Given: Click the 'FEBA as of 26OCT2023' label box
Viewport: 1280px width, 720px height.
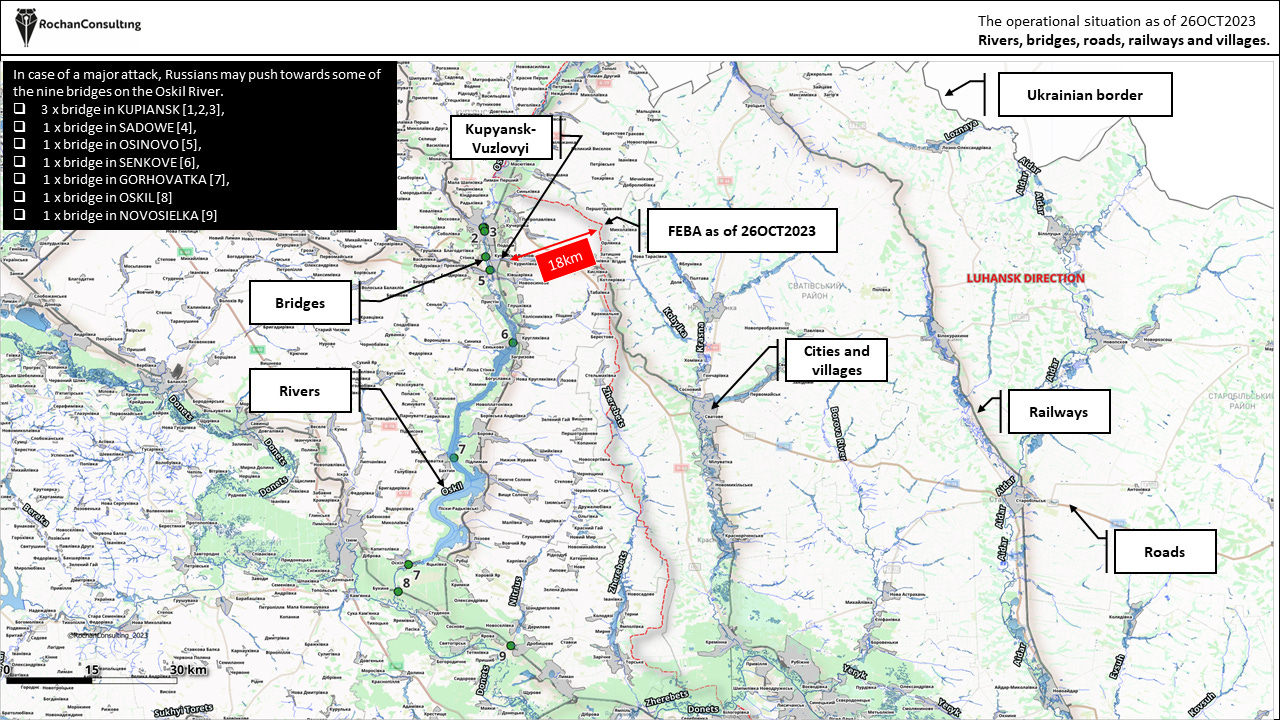Looking at the screenshot, I should (x=743, y=231).
